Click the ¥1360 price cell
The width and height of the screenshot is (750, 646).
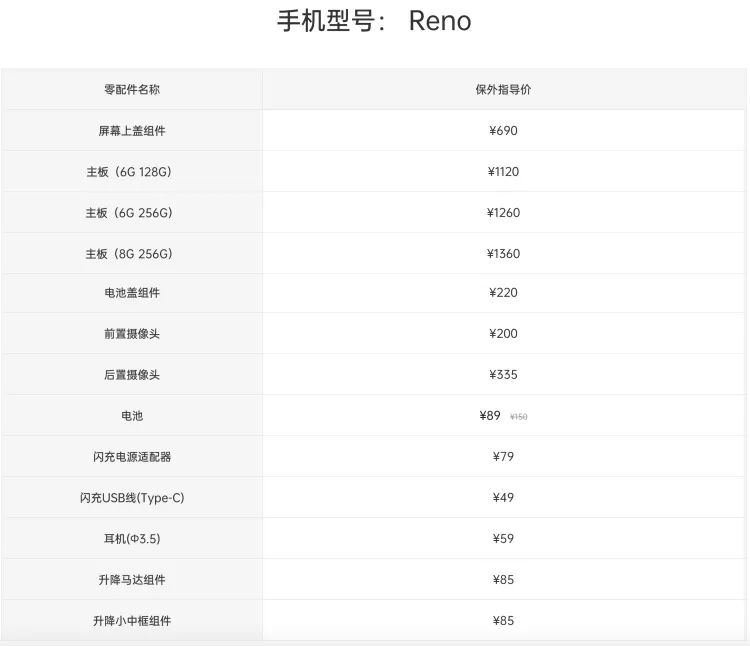[x=503, y=254]
